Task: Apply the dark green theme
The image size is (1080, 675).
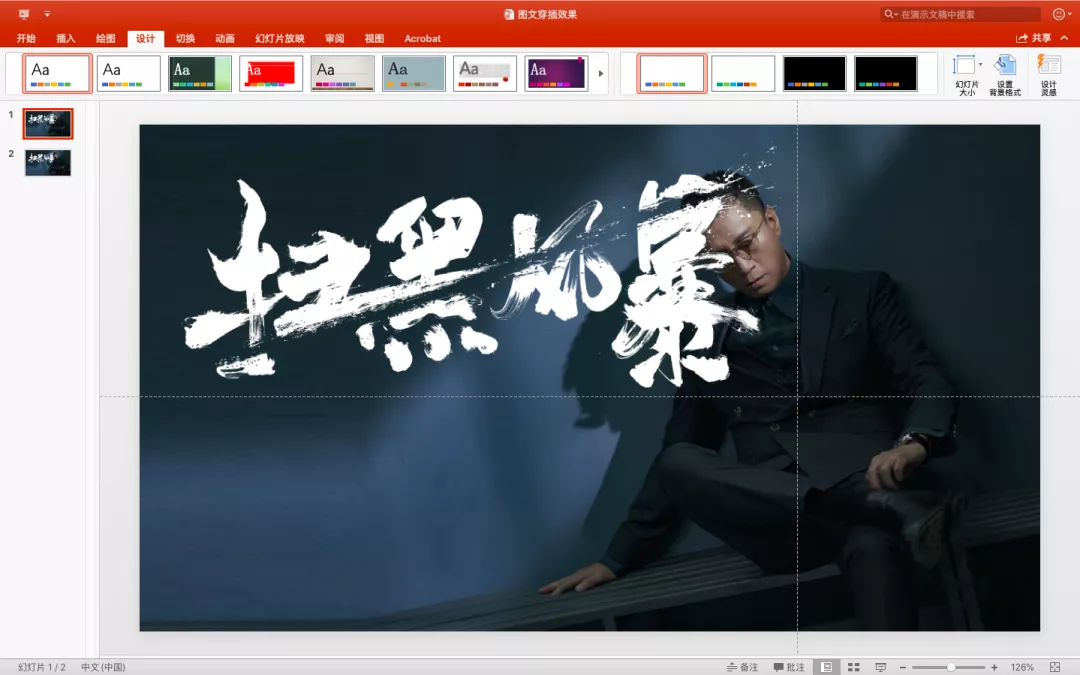Action: (x=200, y=73)
